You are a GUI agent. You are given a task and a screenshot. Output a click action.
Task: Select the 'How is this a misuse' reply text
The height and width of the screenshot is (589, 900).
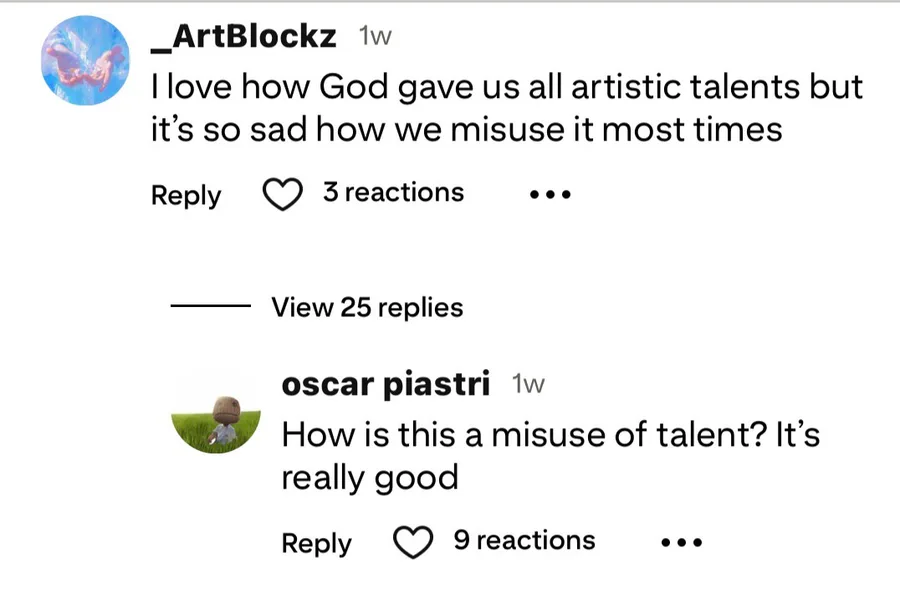[550, 435]
